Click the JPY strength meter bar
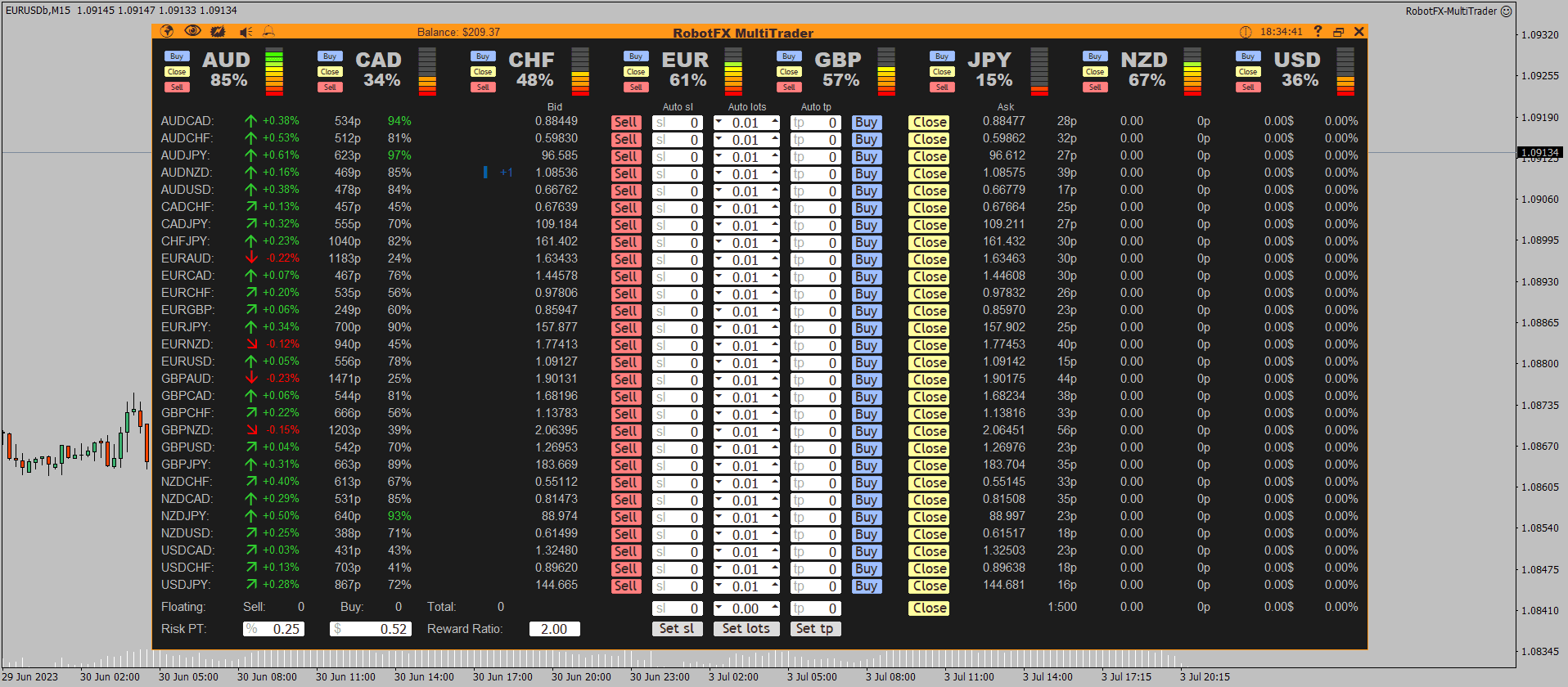Image resolution: width=1568 pixels, height=687 pixels. pos(1039,72)
